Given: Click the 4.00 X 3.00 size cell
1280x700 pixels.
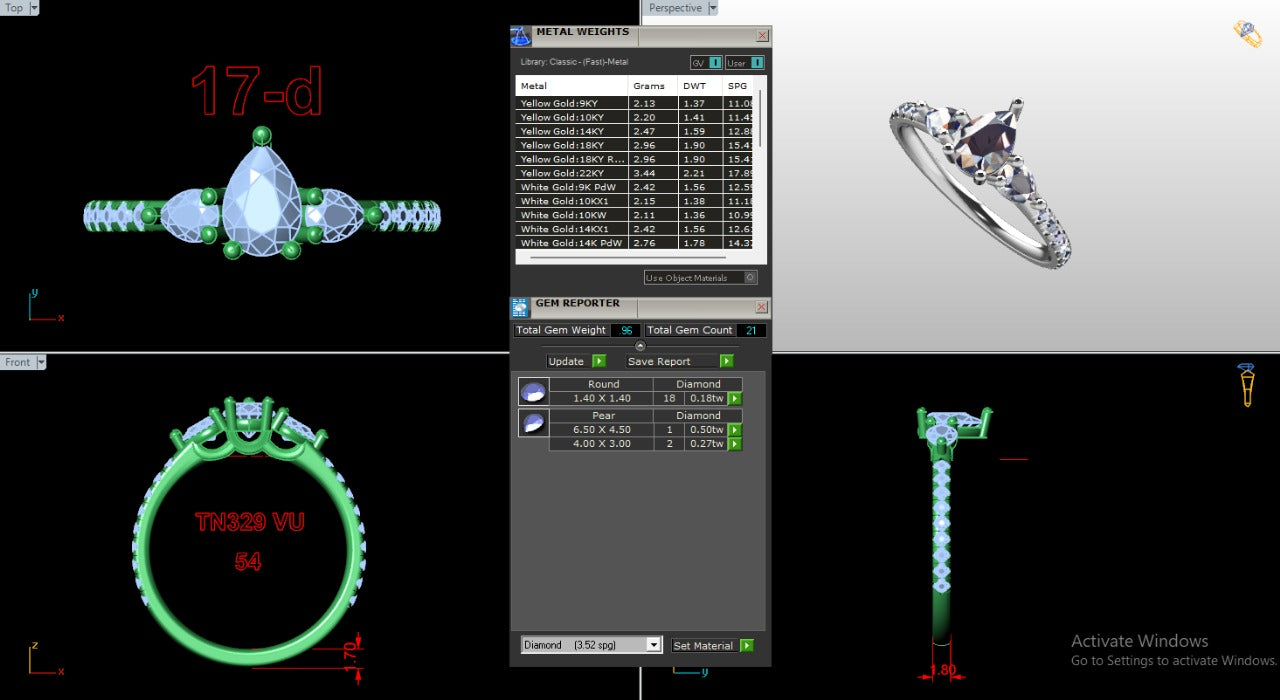Looking at the screenshot, I should coord(601,444).
